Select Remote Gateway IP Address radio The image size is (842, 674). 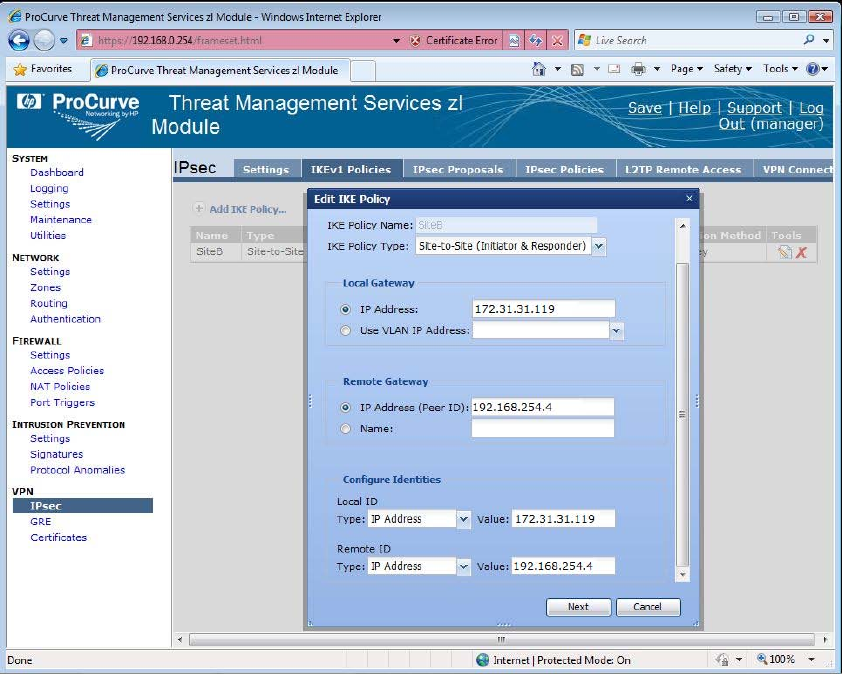point(345,407)
